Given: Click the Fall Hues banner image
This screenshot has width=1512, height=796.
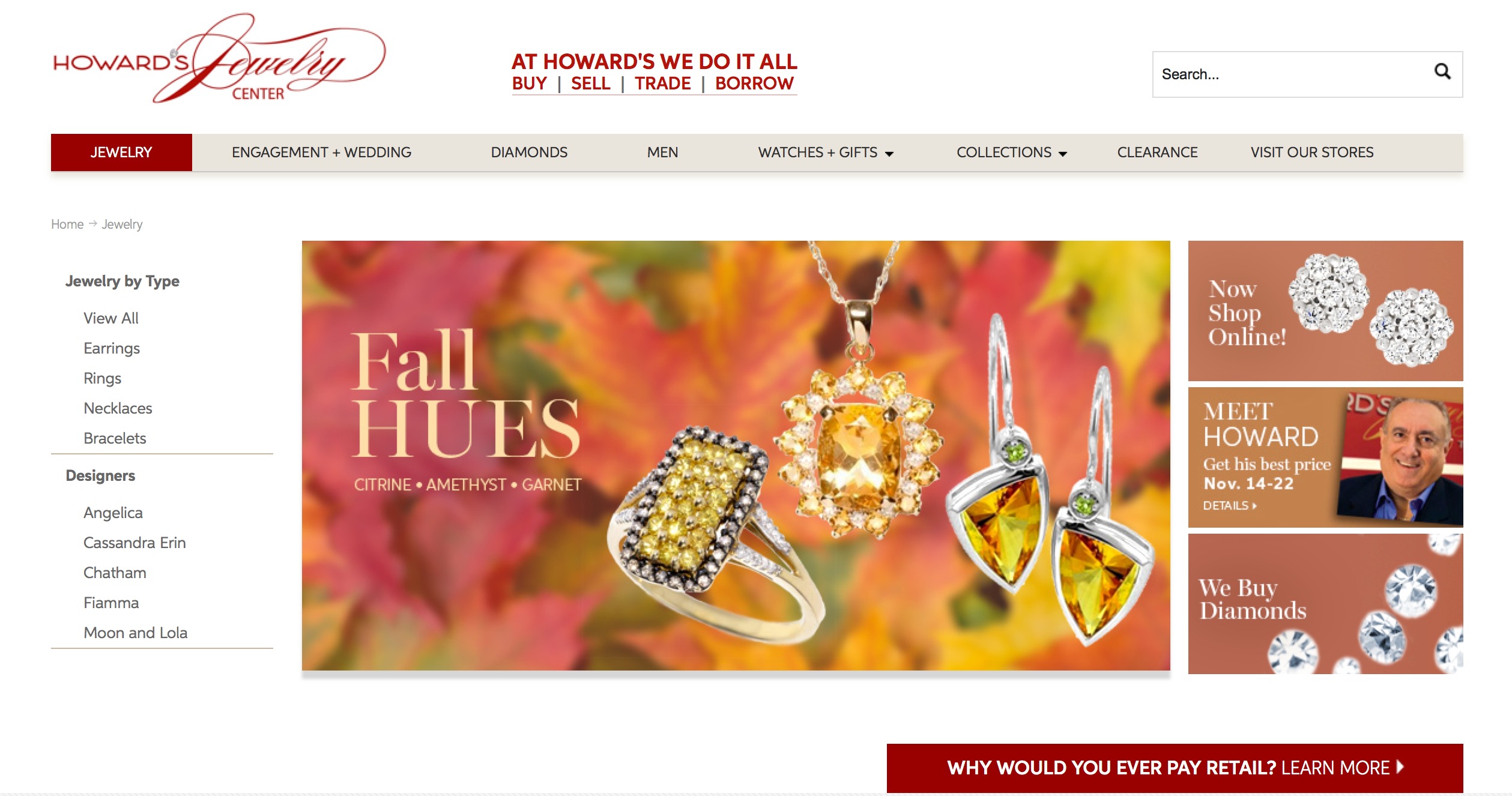Looking at the screenshot, I should tap(736, 456).
